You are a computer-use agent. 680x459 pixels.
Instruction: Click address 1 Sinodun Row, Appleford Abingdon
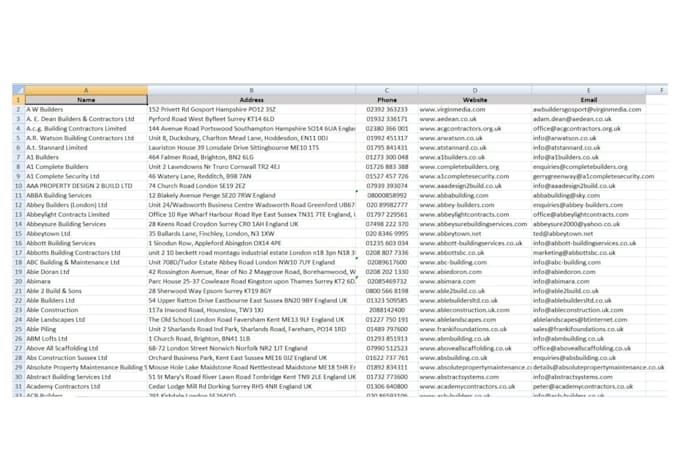point(252,243)
